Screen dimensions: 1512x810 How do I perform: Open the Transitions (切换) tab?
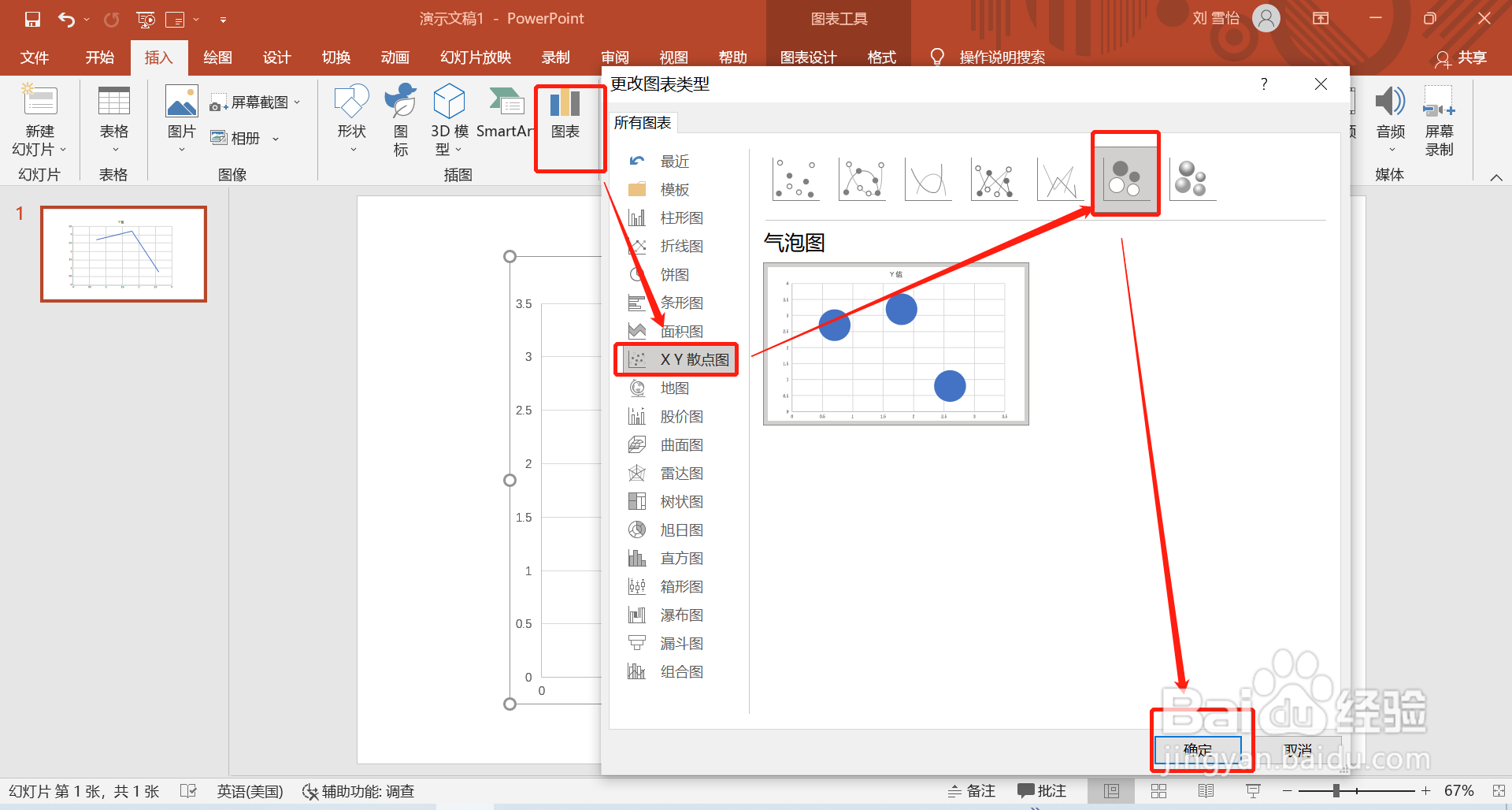(x=335, y=58)
